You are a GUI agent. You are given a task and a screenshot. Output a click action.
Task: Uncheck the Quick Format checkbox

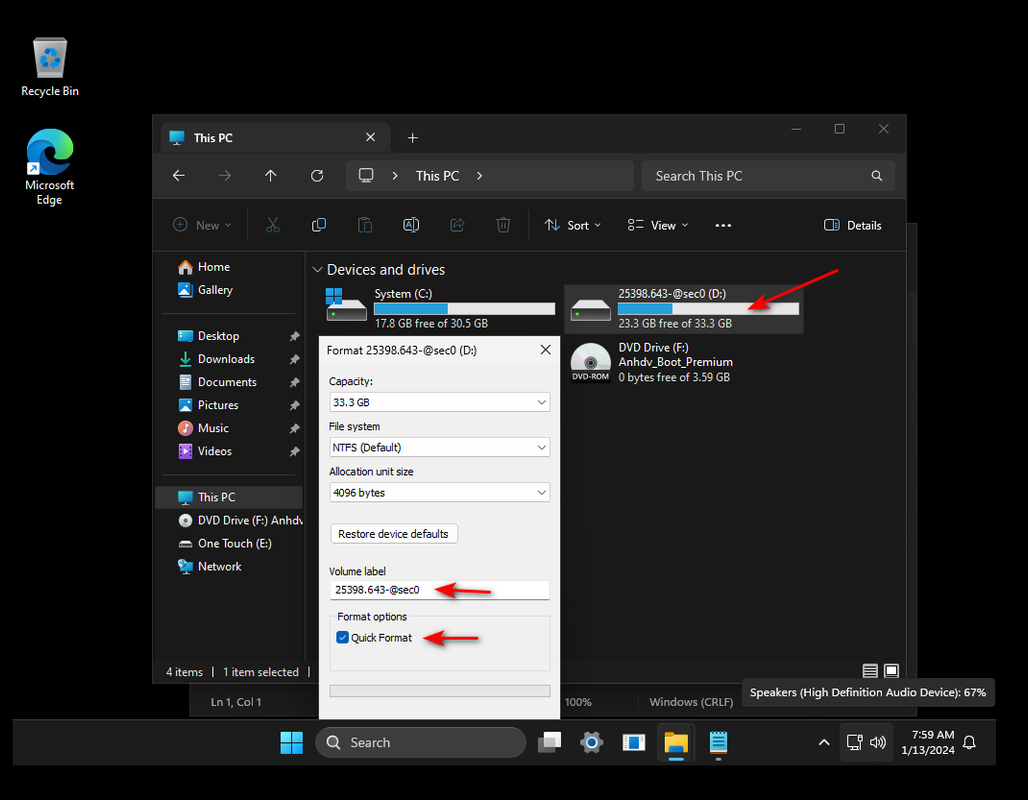coord(342,637)
